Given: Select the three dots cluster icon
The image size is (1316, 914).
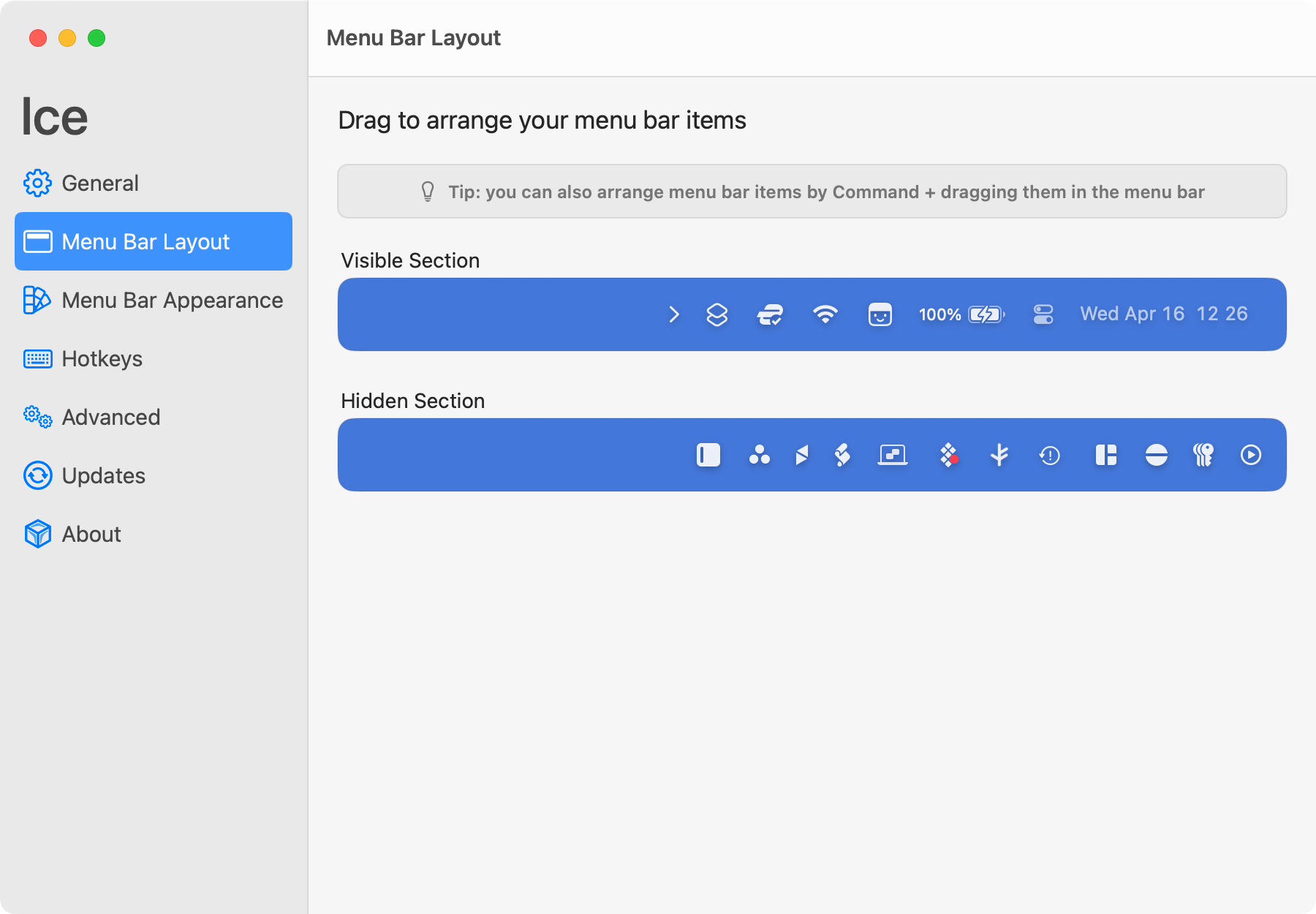Looking at the screenshot, I should click(759, 455).
